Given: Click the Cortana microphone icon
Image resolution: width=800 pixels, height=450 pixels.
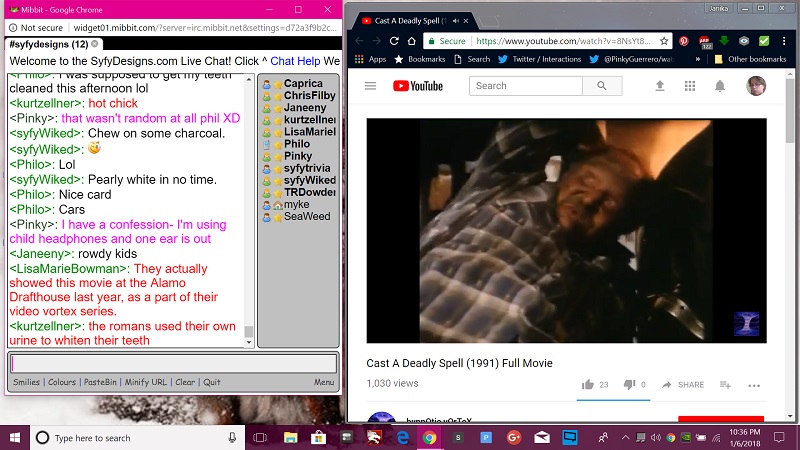Looking at the screenshot, I should coord(232,438).
